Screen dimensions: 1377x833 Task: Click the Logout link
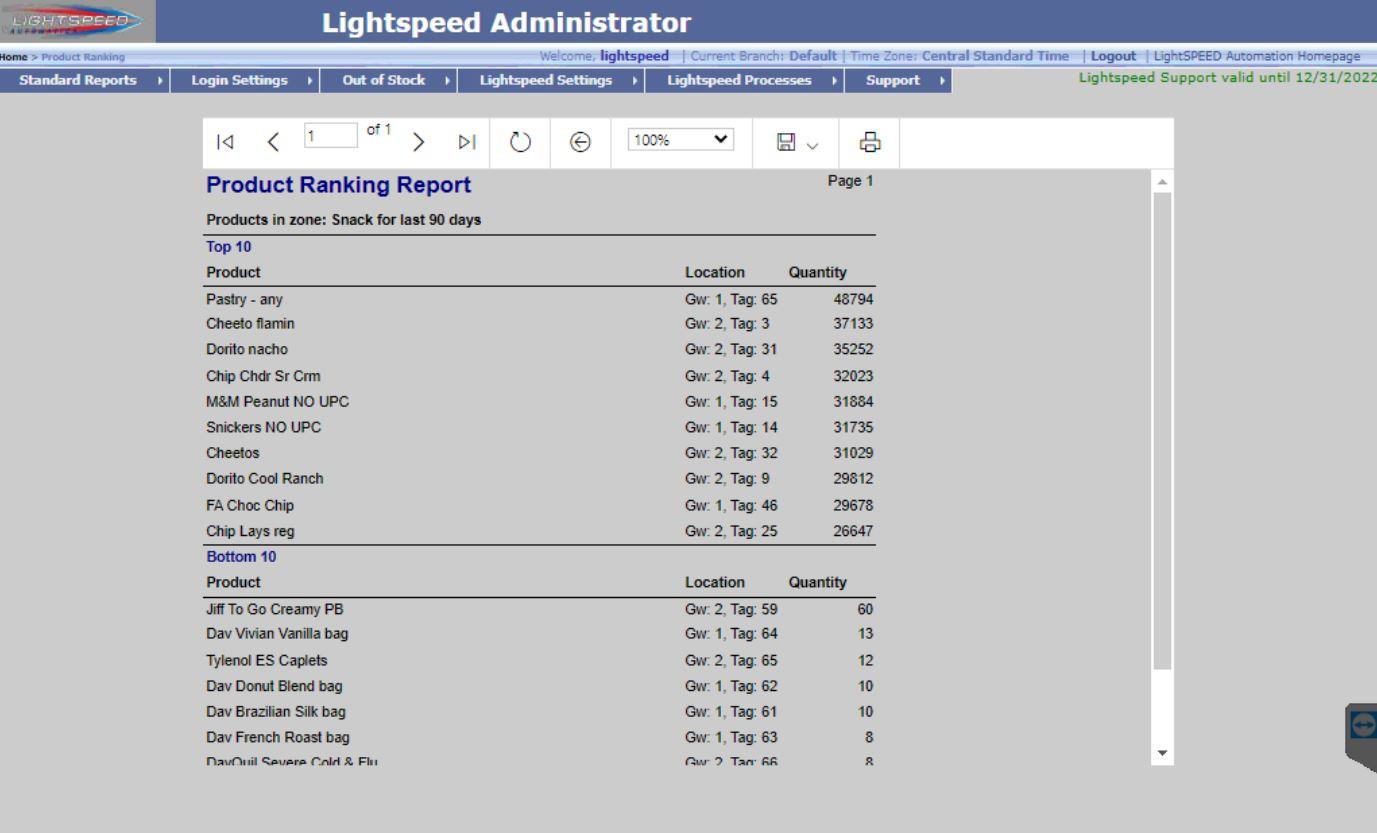(x=1114, y=56)
